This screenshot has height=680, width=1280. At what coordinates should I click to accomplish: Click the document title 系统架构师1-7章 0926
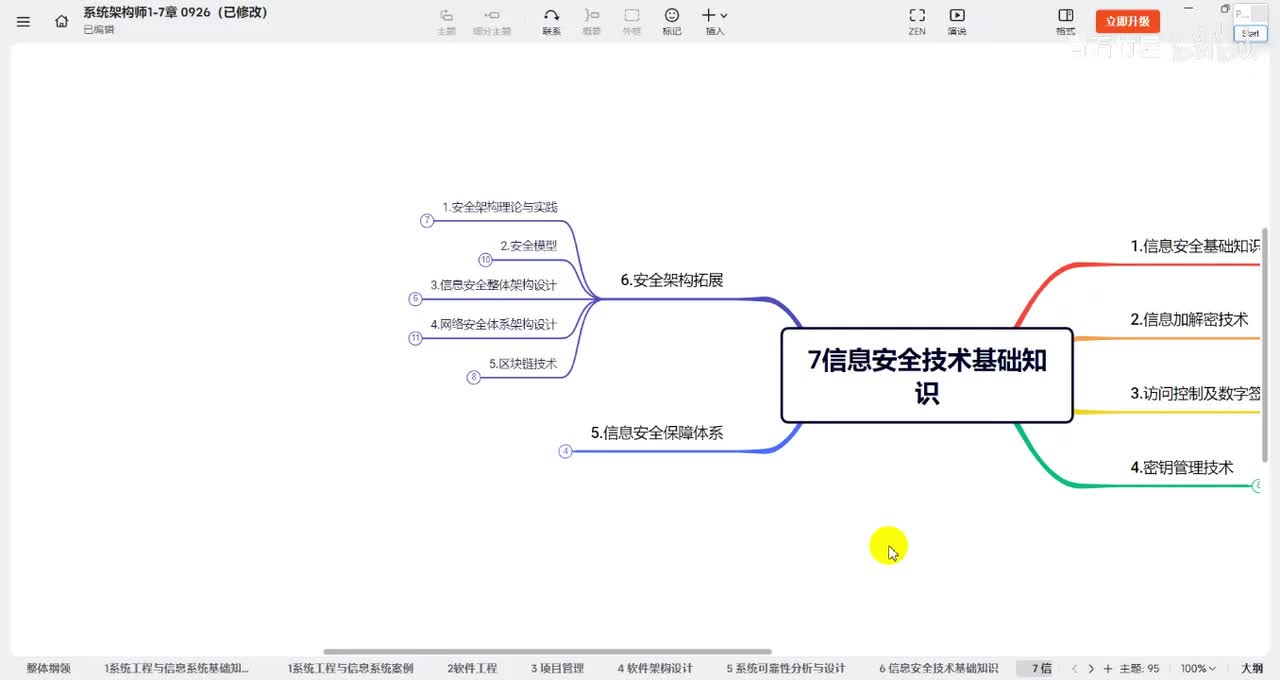(175, 13)
